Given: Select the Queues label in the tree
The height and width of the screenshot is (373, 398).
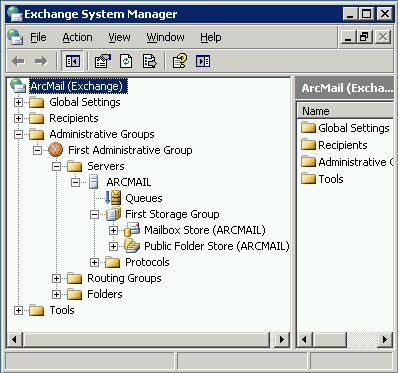Looking at the screenshot, I should [144, 198].
